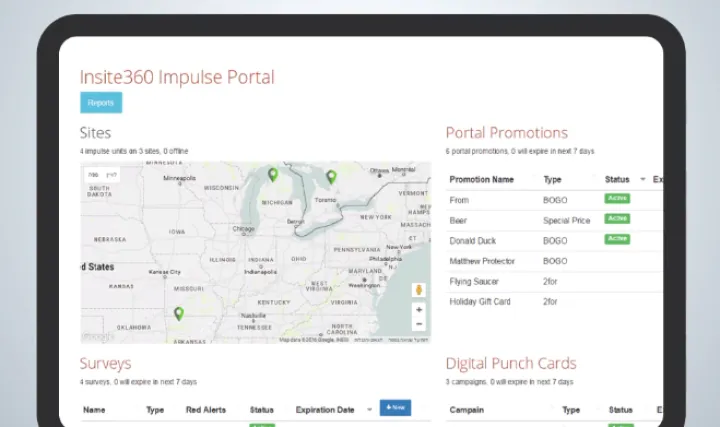The width and height of the screenshot is (720, 427).
Task: Zoom in on the Sites map
Action: tap(418, 310)
